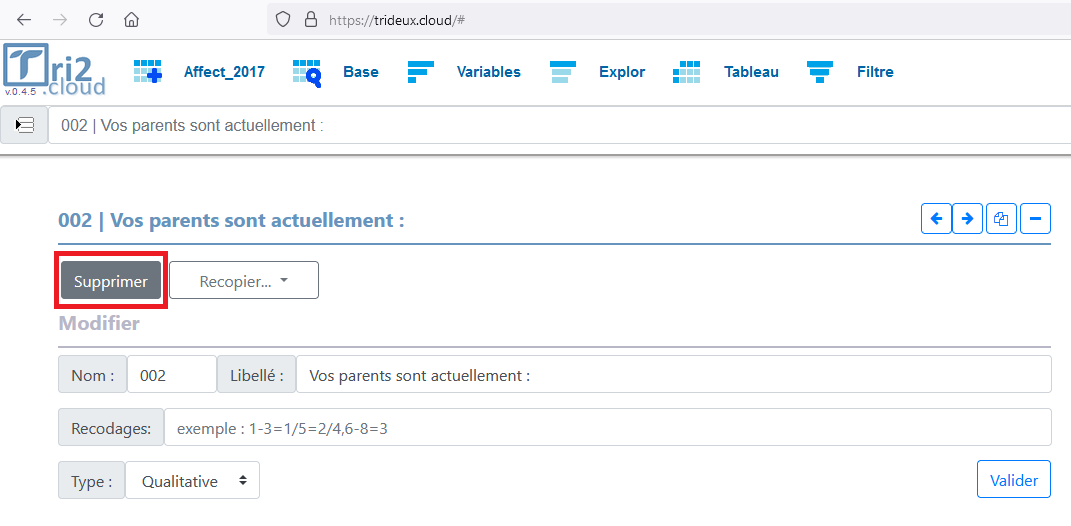The width and height of the screenshot is (1071, 526).
Task: Click the Libellé text field
Action: click(x=673, y=374)
